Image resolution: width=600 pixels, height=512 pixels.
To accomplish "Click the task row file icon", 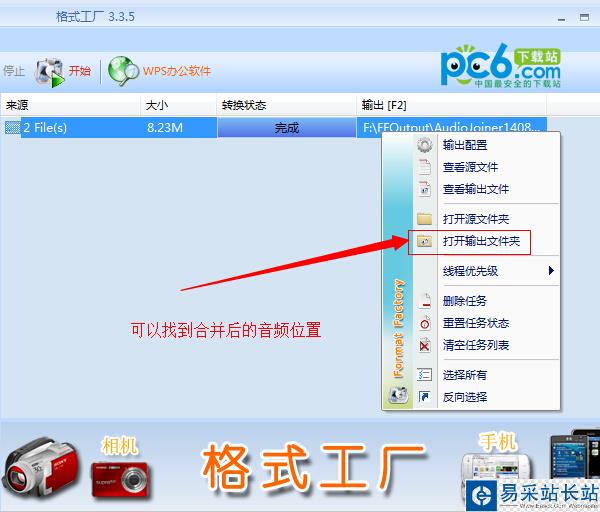I will (x=13, y=127).
